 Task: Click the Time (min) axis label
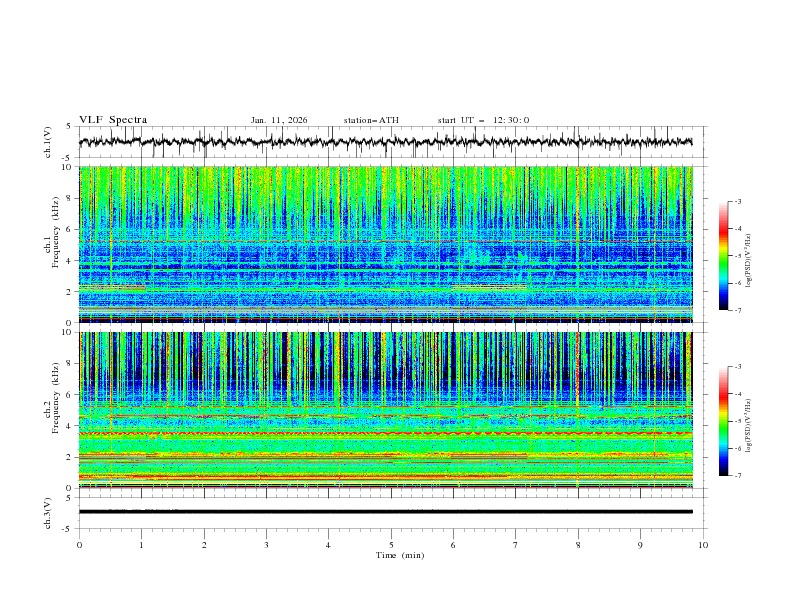coord(399,554)
